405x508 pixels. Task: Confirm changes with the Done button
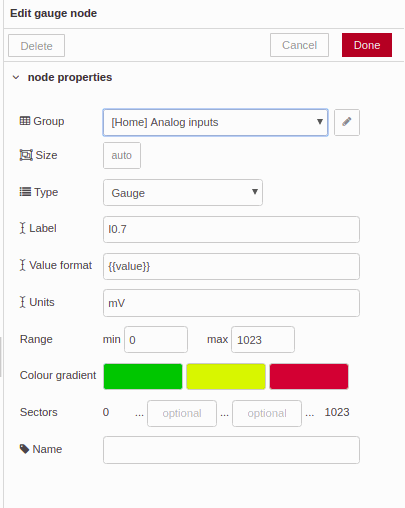(367, 45)
